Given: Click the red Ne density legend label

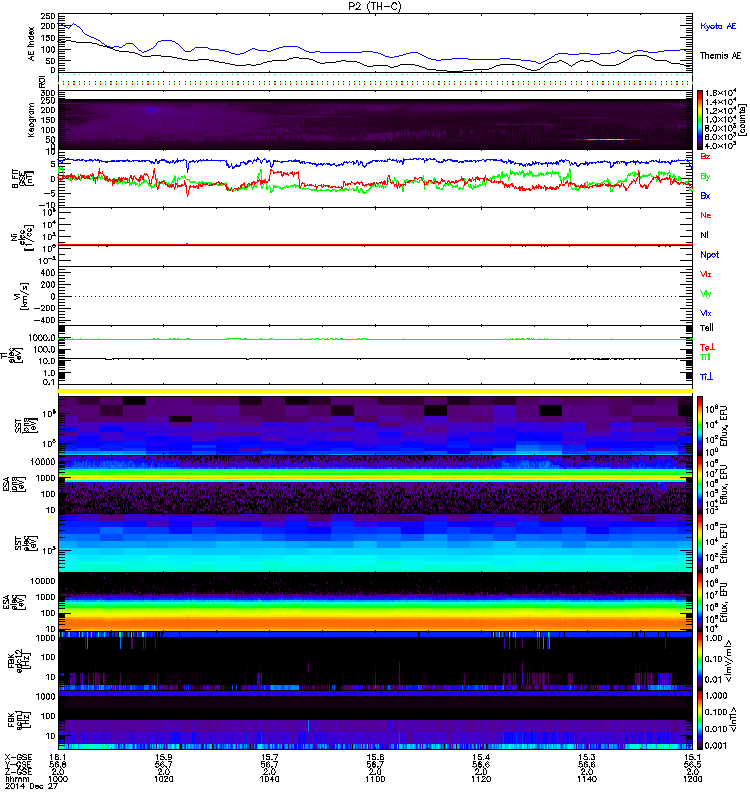Looking at the screenshot, I should (x=706, y=215).
